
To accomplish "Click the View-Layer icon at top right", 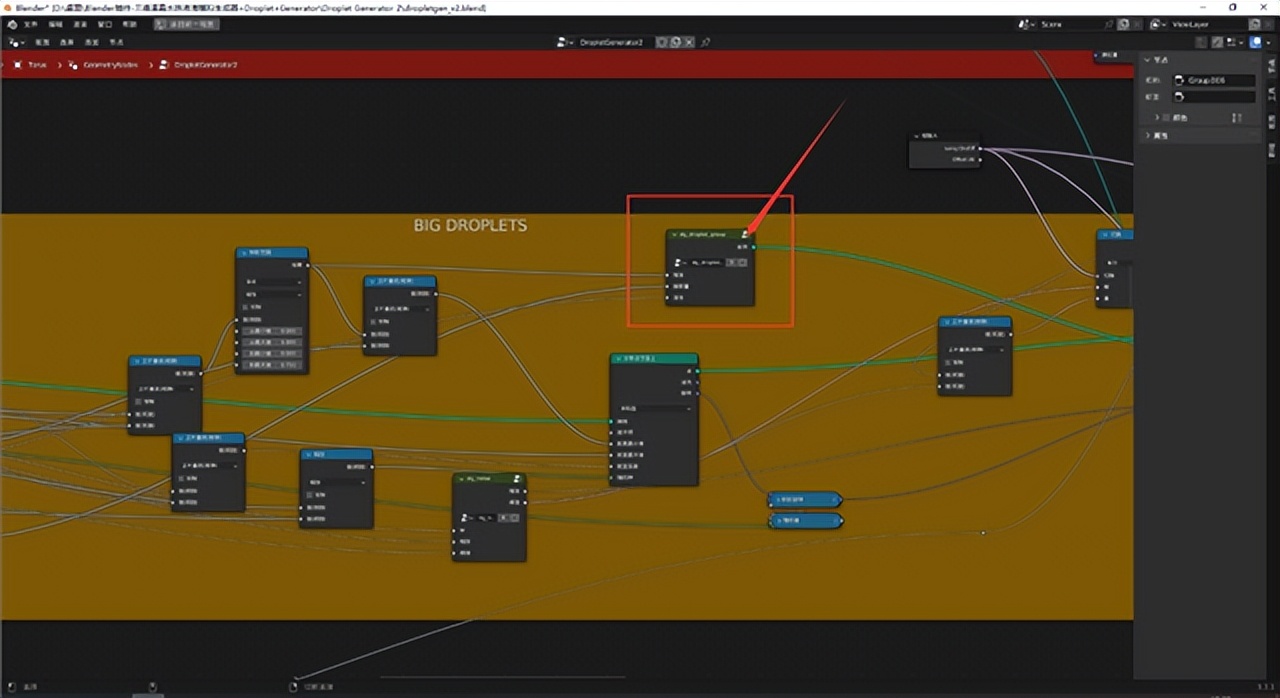I will coord(1155,24).
